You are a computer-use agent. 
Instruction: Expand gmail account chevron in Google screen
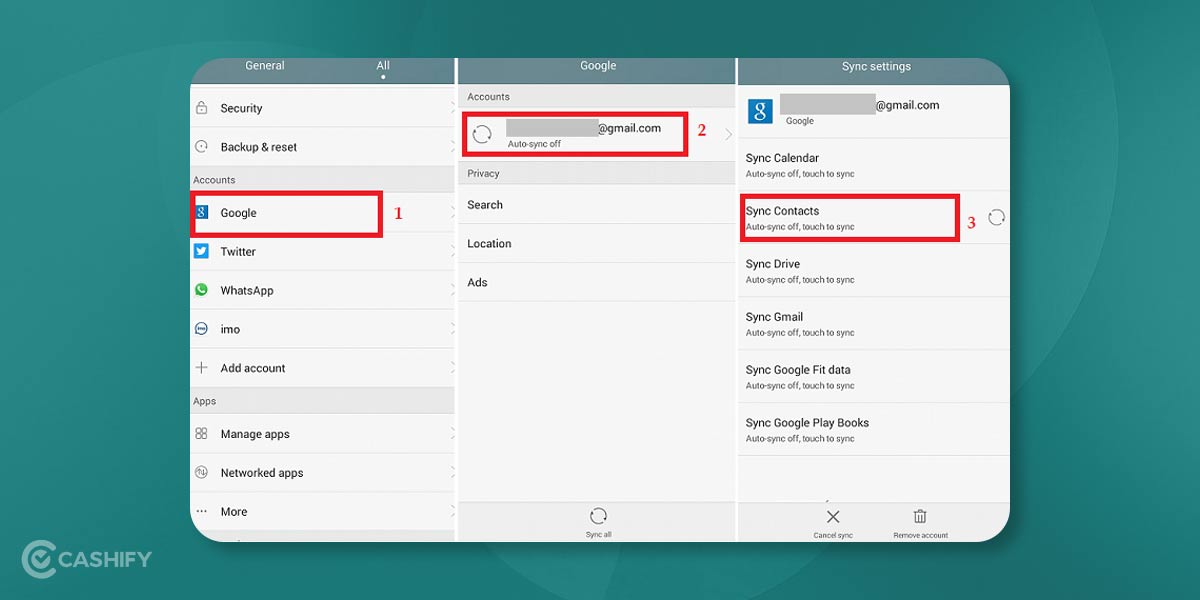click(728, 134)
